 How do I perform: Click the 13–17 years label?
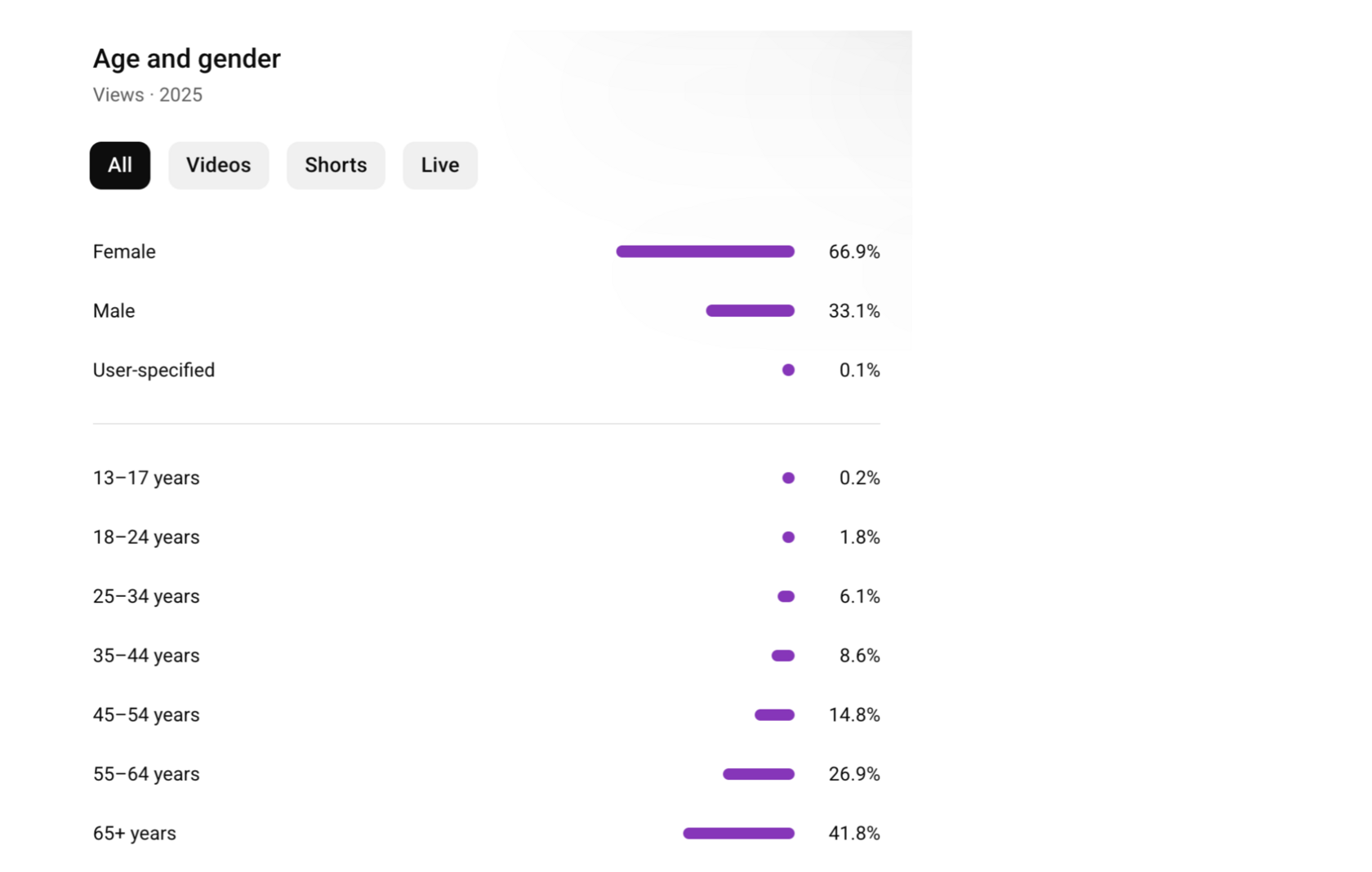point(146,478)
